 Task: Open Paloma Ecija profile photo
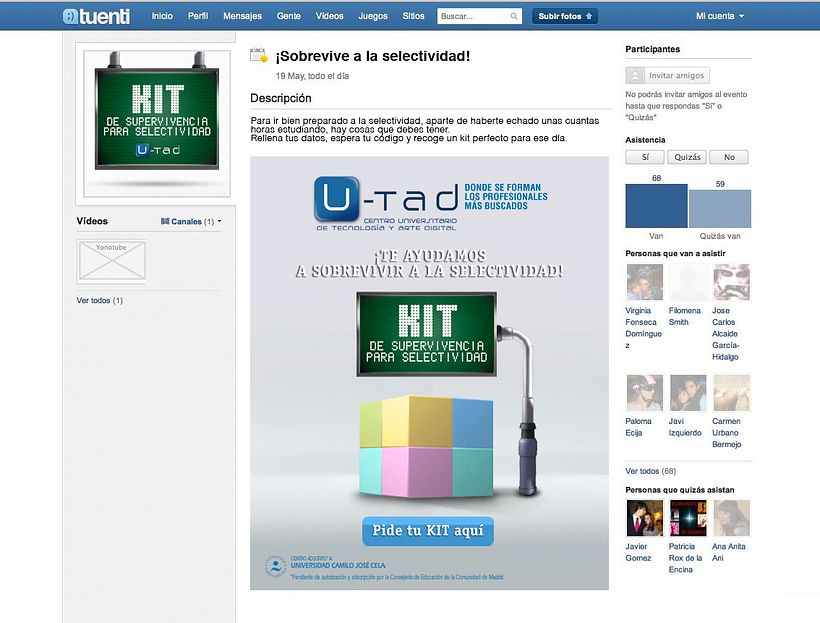coord(644,392)
